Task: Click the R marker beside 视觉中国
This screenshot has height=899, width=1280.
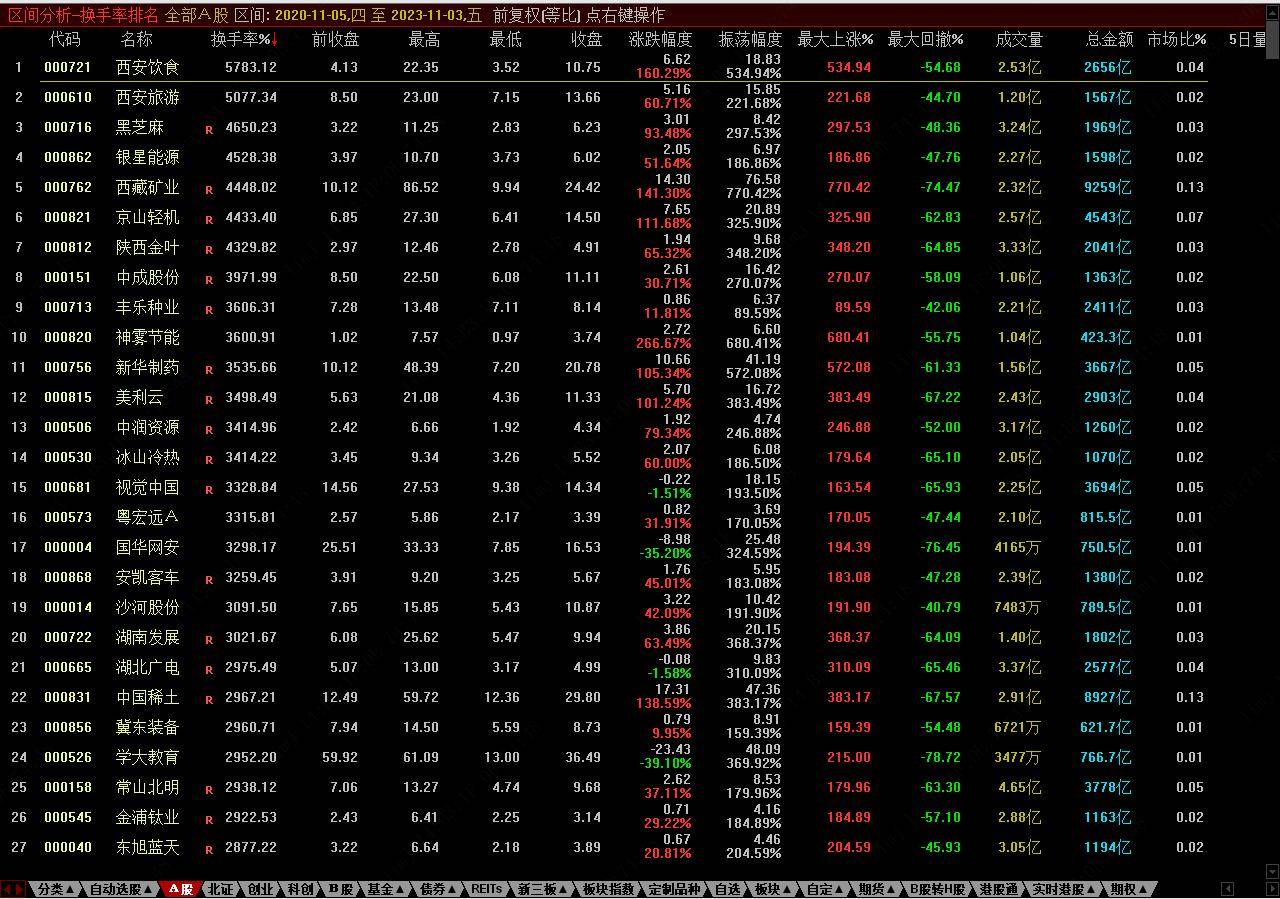Action: [209, 490]
